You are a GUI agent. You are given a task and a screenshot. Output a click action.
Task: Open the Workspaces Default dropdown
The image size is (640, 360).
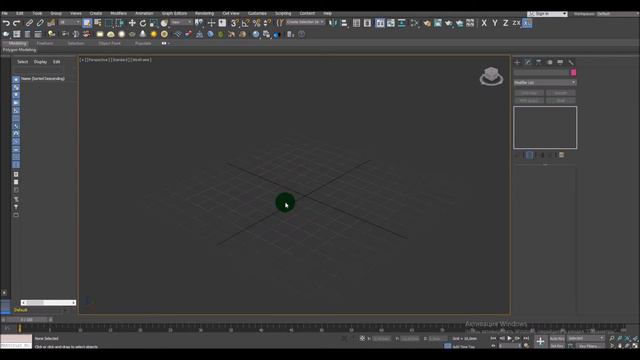[617, 14]
